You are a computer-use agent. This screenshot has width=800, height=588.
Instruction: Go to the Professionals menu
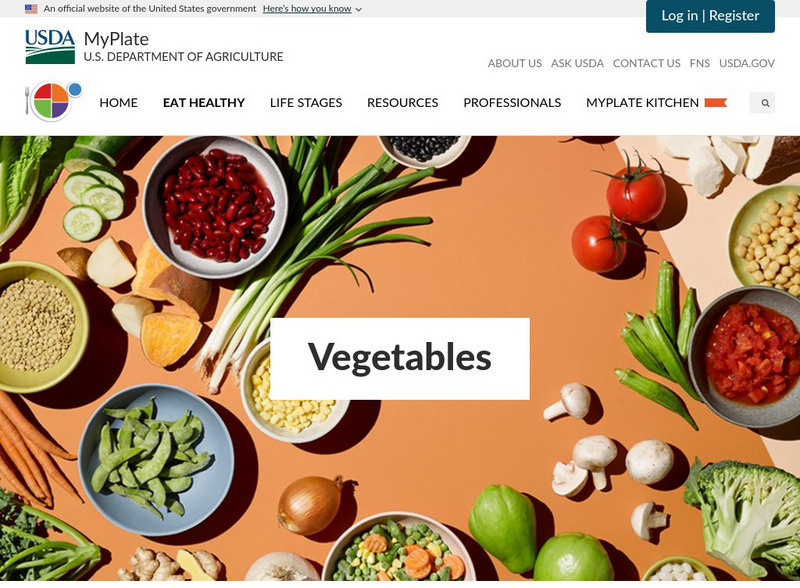tap(512, 103)
